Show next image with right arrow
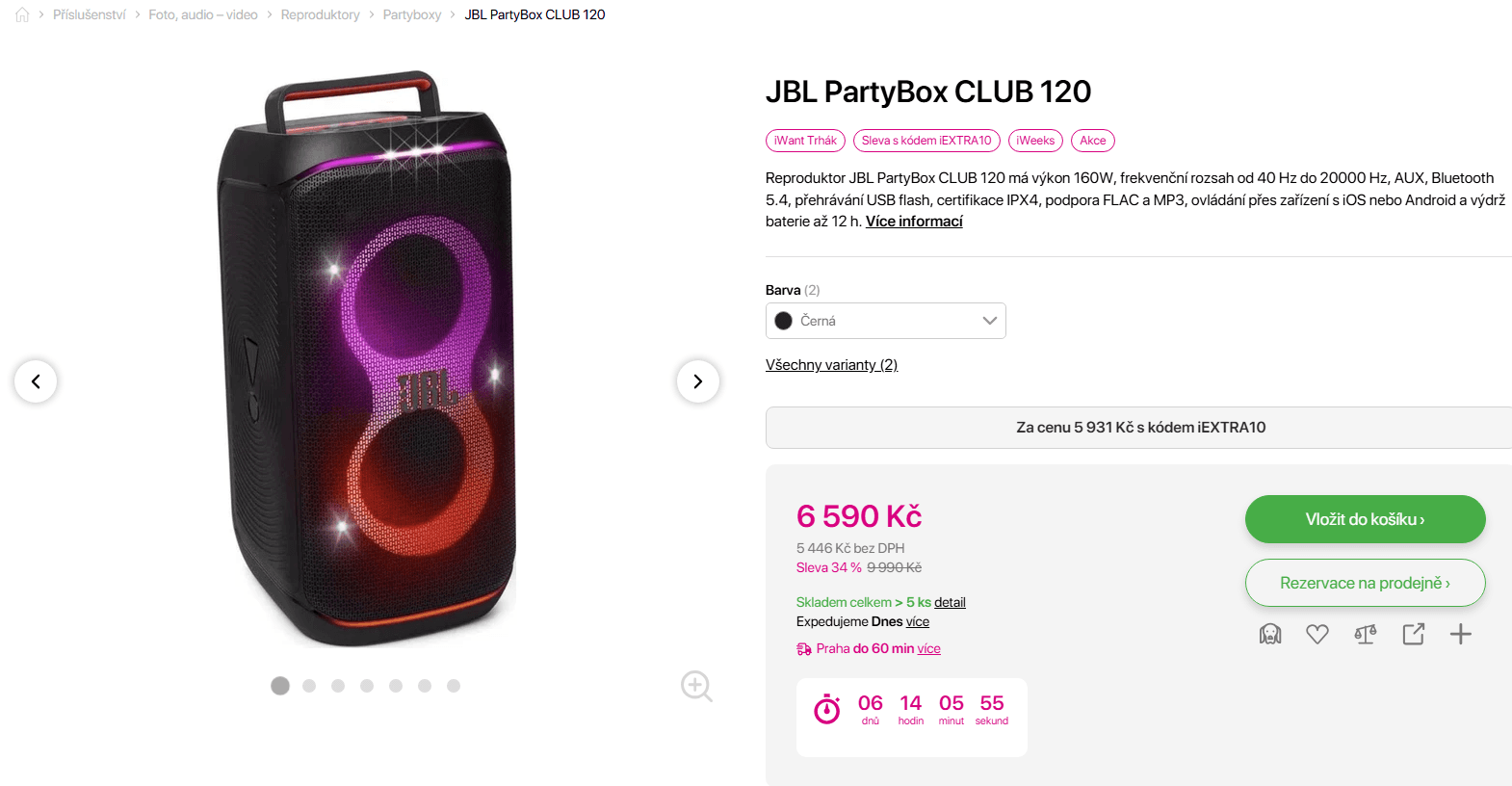 698,381
